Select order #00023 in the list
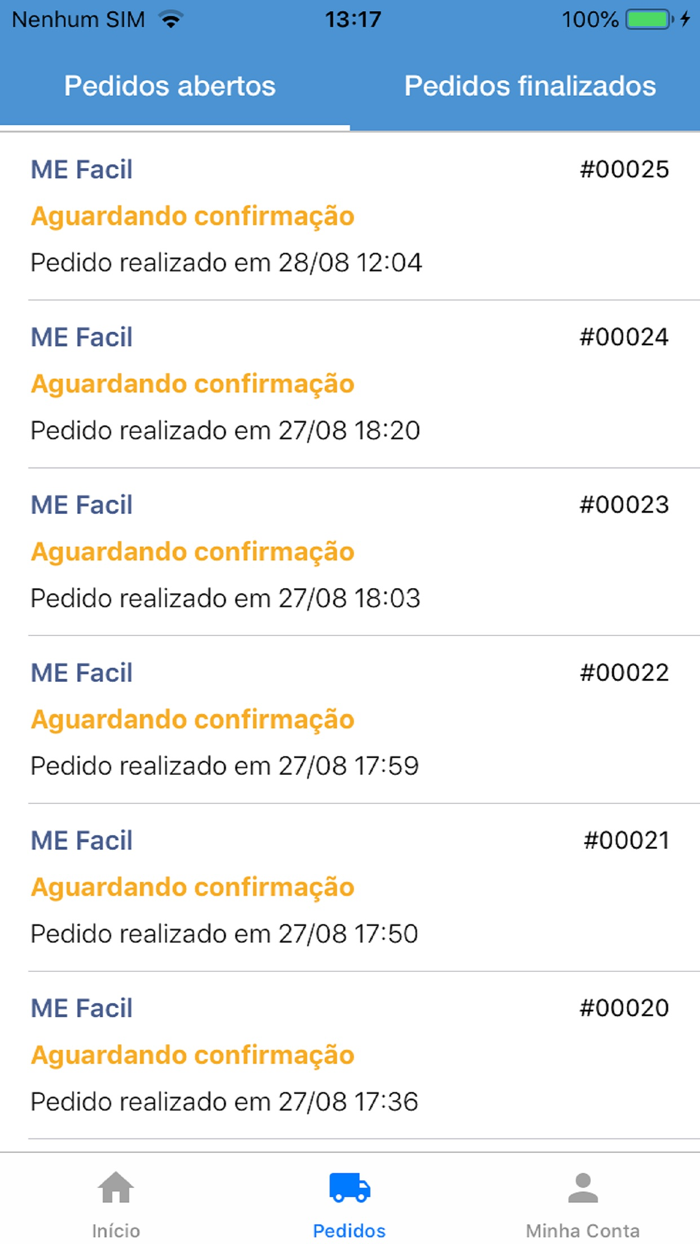The image size is (700, 1244). tap(350, 551)
